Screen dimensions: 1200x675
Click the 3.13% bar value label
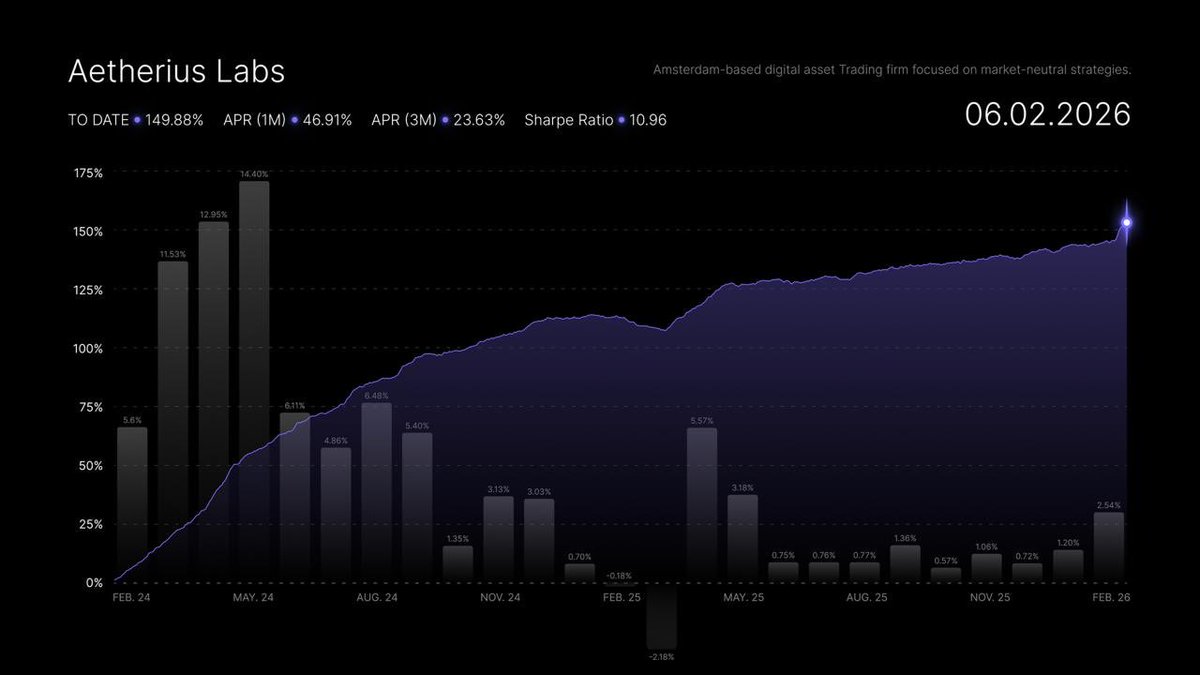499,490
